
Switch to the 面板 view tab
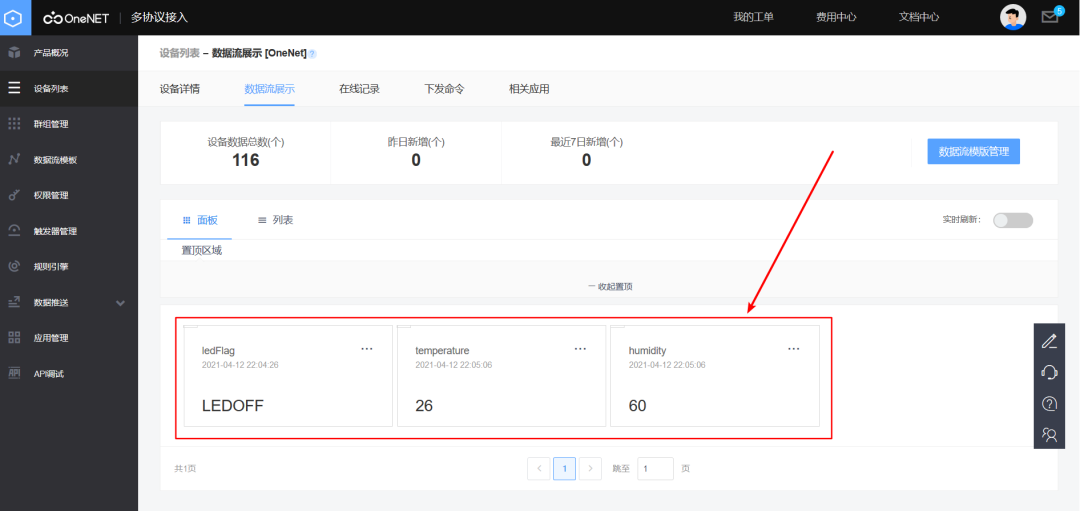click(x=200, y=220)
